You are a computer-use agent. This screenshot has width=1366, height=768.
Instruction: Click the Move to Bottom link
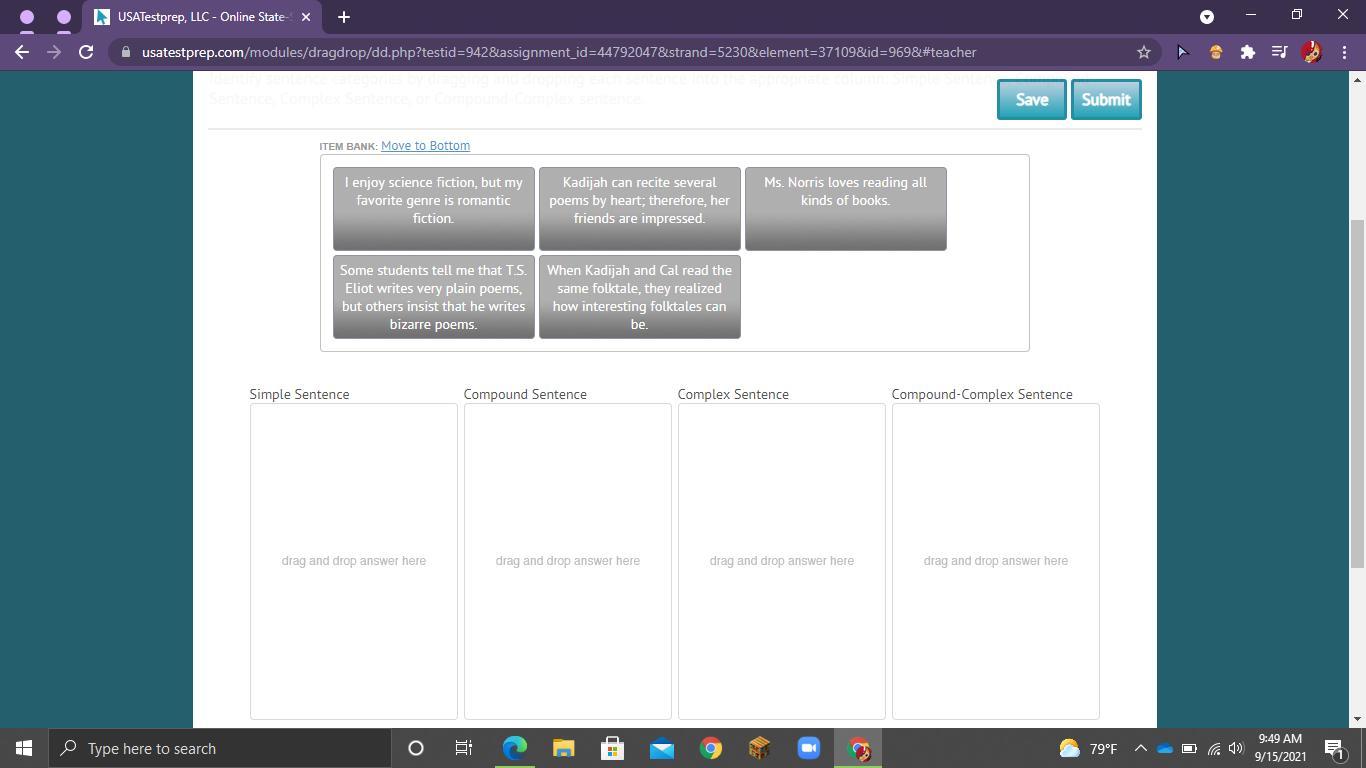425,146
